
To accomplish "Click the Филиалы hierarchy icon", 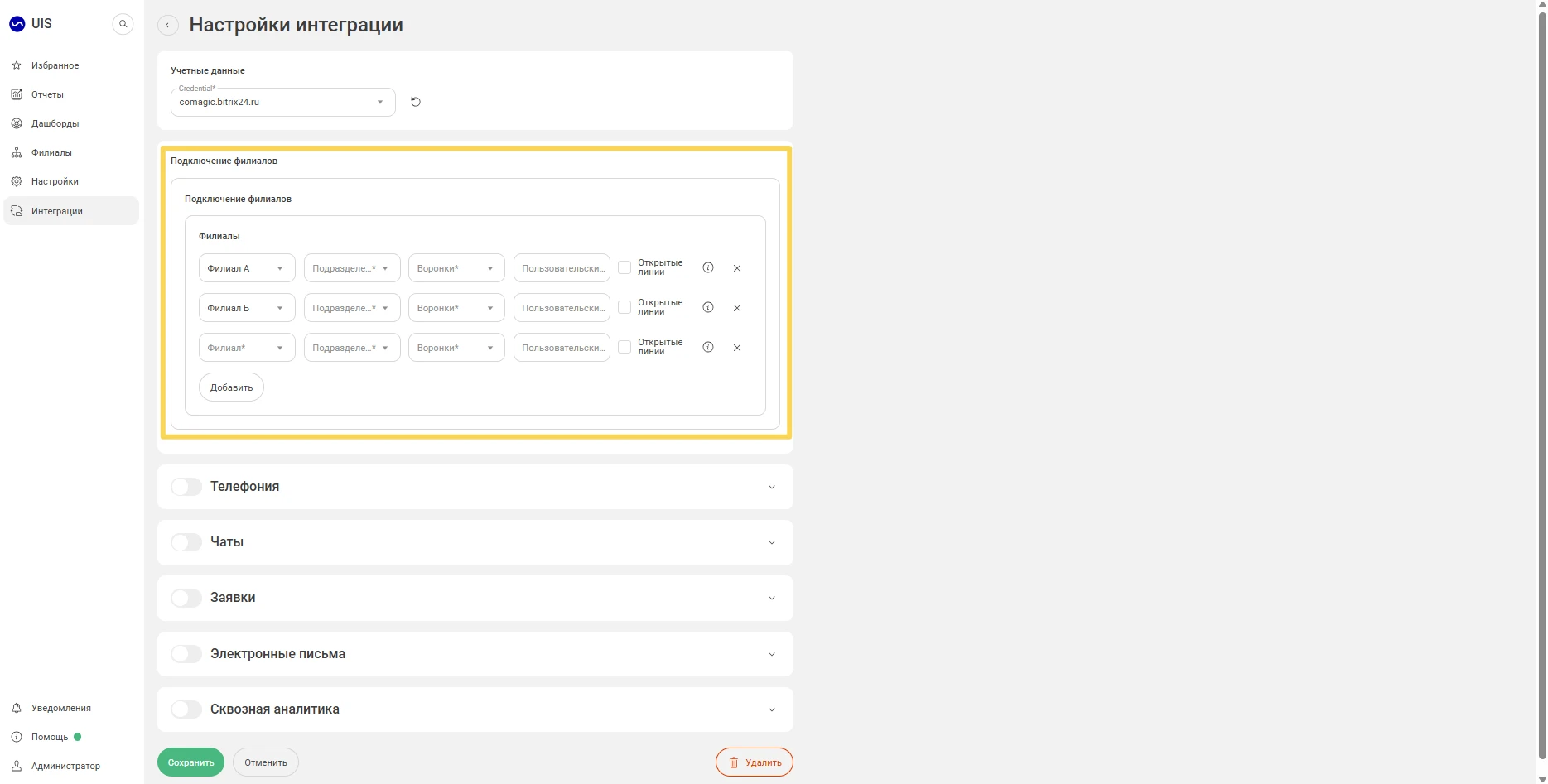I will (x=17, y=152).
